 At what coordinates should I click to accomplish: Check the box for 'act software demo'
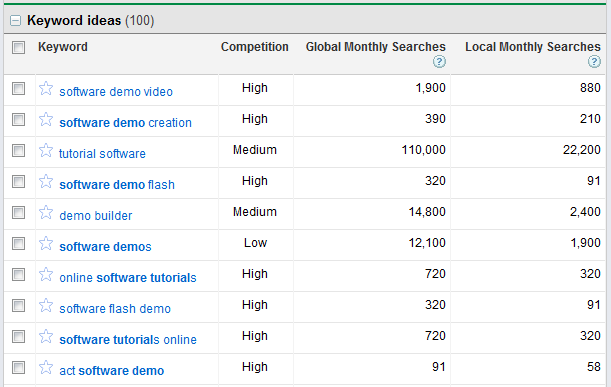pyautogui.click(x=18, y=367)
